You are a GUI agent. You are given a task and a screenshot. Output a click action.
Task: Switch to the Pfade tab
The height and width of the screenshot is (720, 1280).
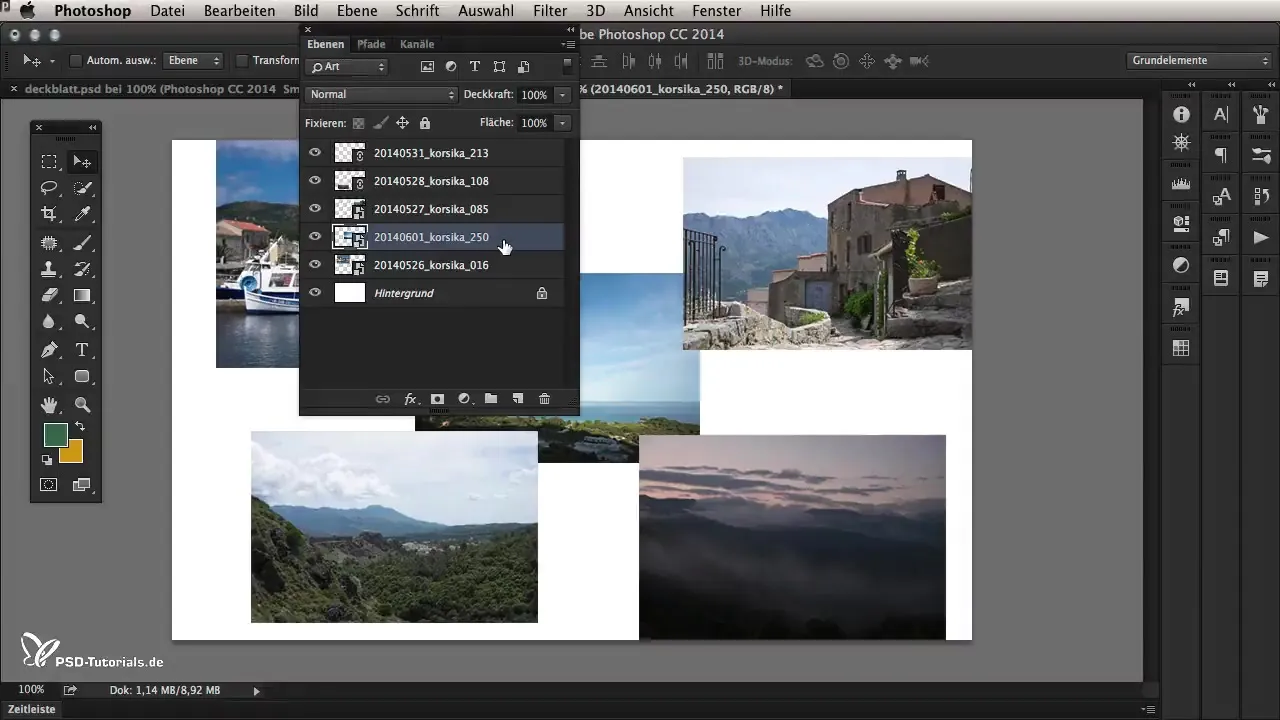(371, 44)
